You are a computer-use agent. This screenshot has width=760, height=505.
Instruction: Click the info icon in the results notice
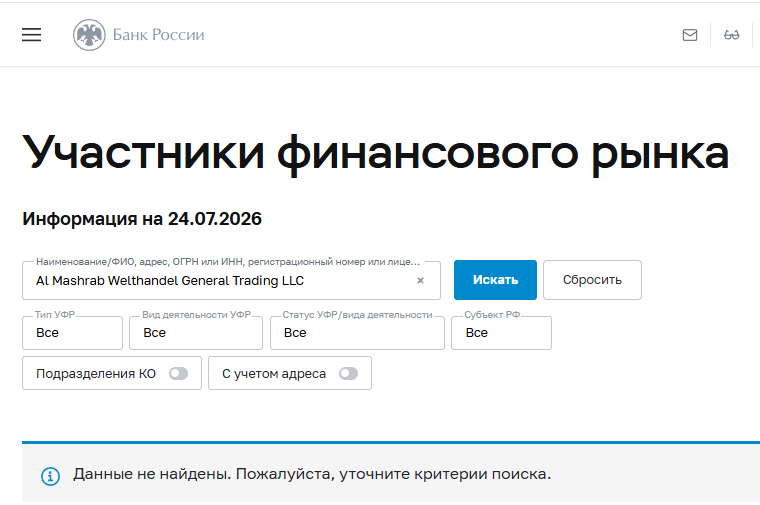click(x=50, y=476)
